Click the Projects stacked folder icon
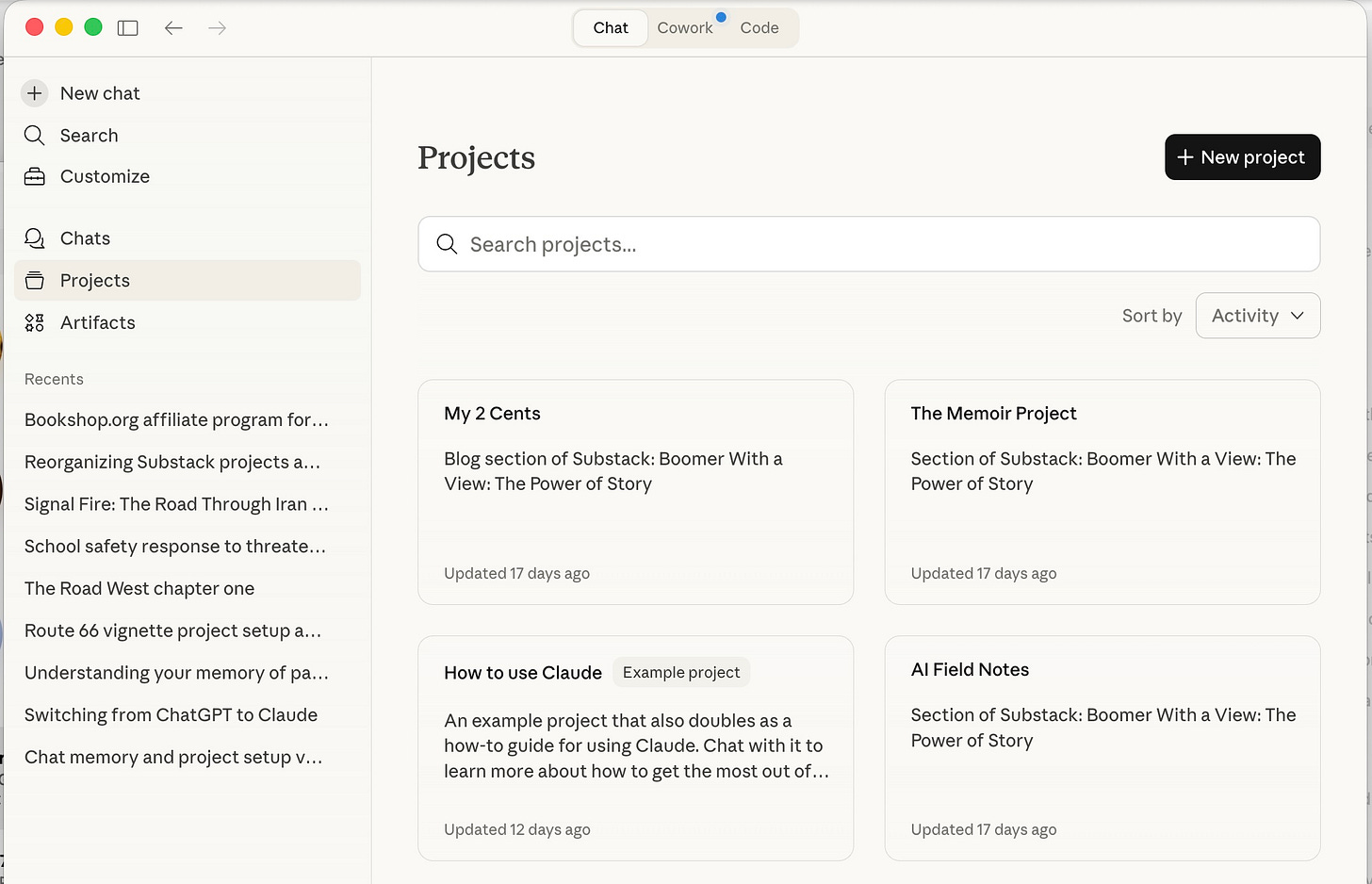This screenshot has width=1372, height=884. [35, 281]
